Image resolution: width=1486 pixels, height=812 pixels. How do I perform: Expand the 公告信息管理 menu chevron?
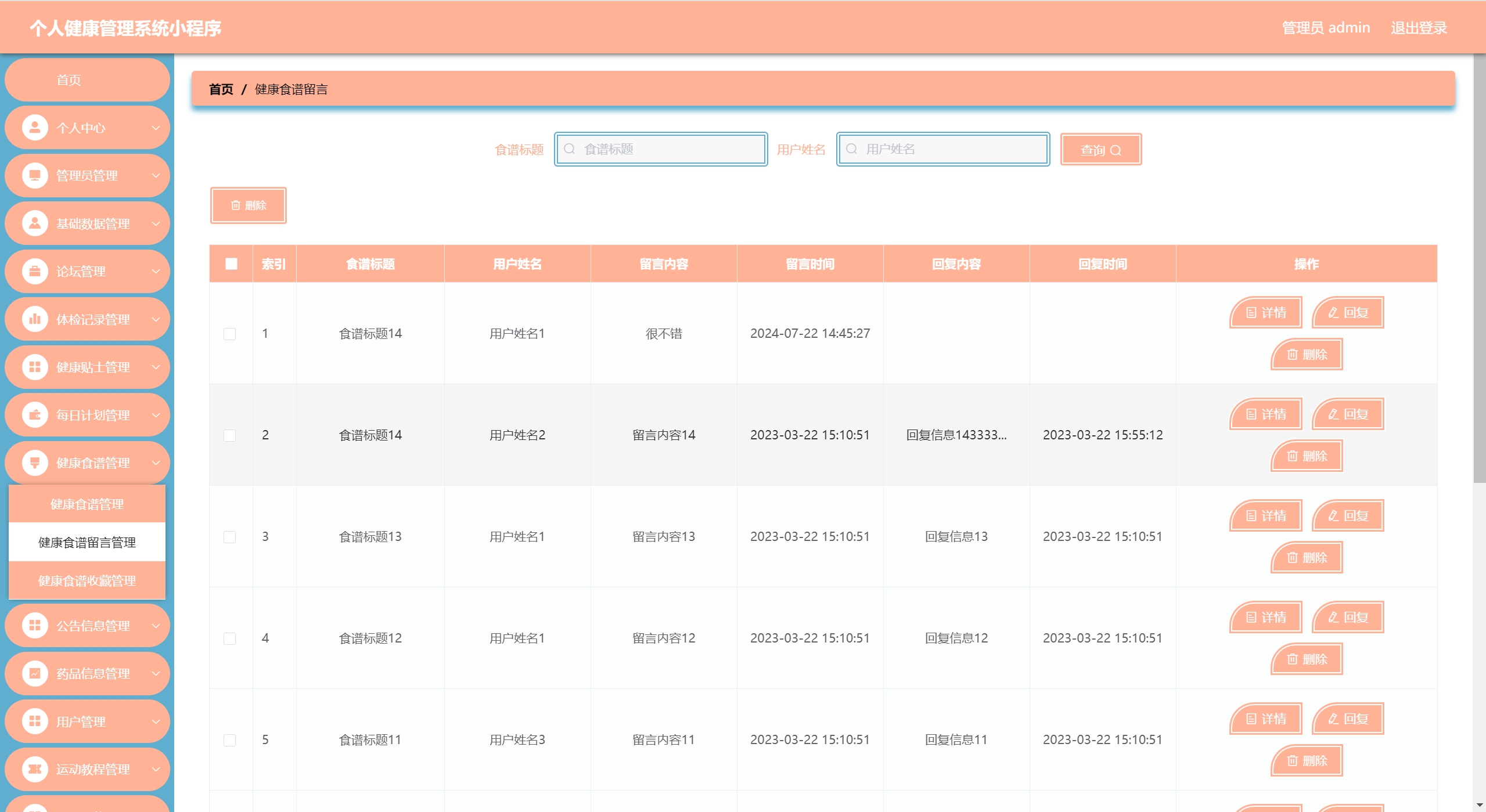coord(156,626)
